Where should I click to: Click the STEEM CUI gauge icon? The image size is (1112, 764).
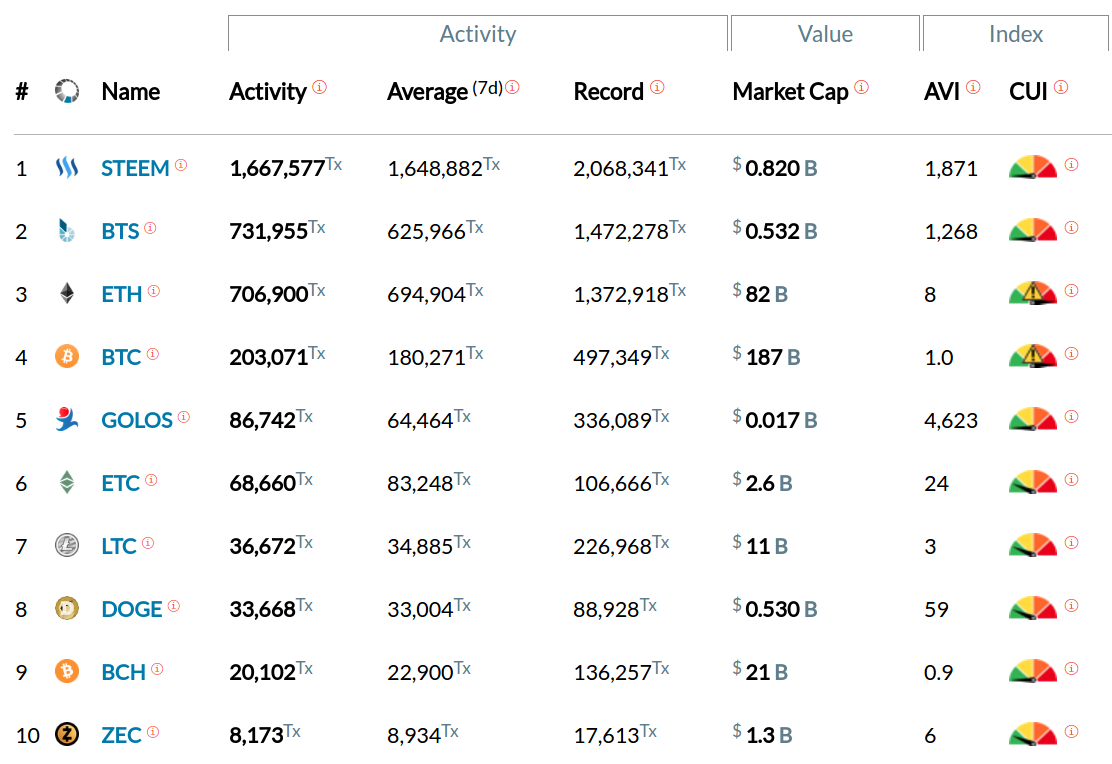click(1033, 167)
